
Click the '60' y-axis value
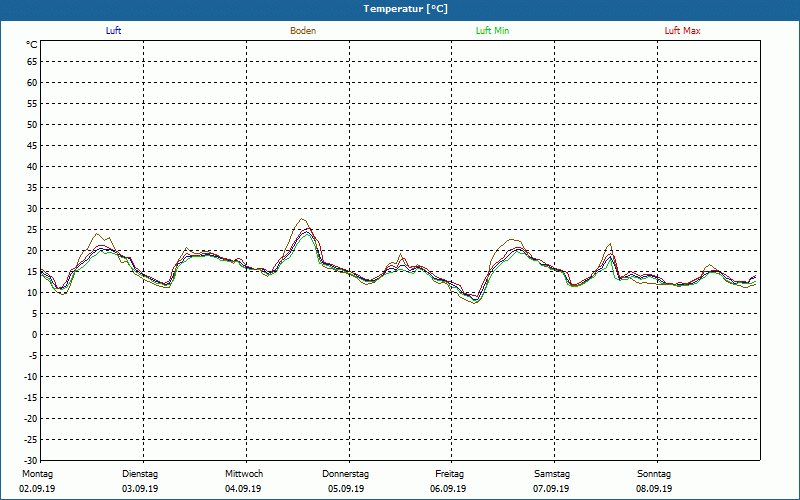[32, 83]
